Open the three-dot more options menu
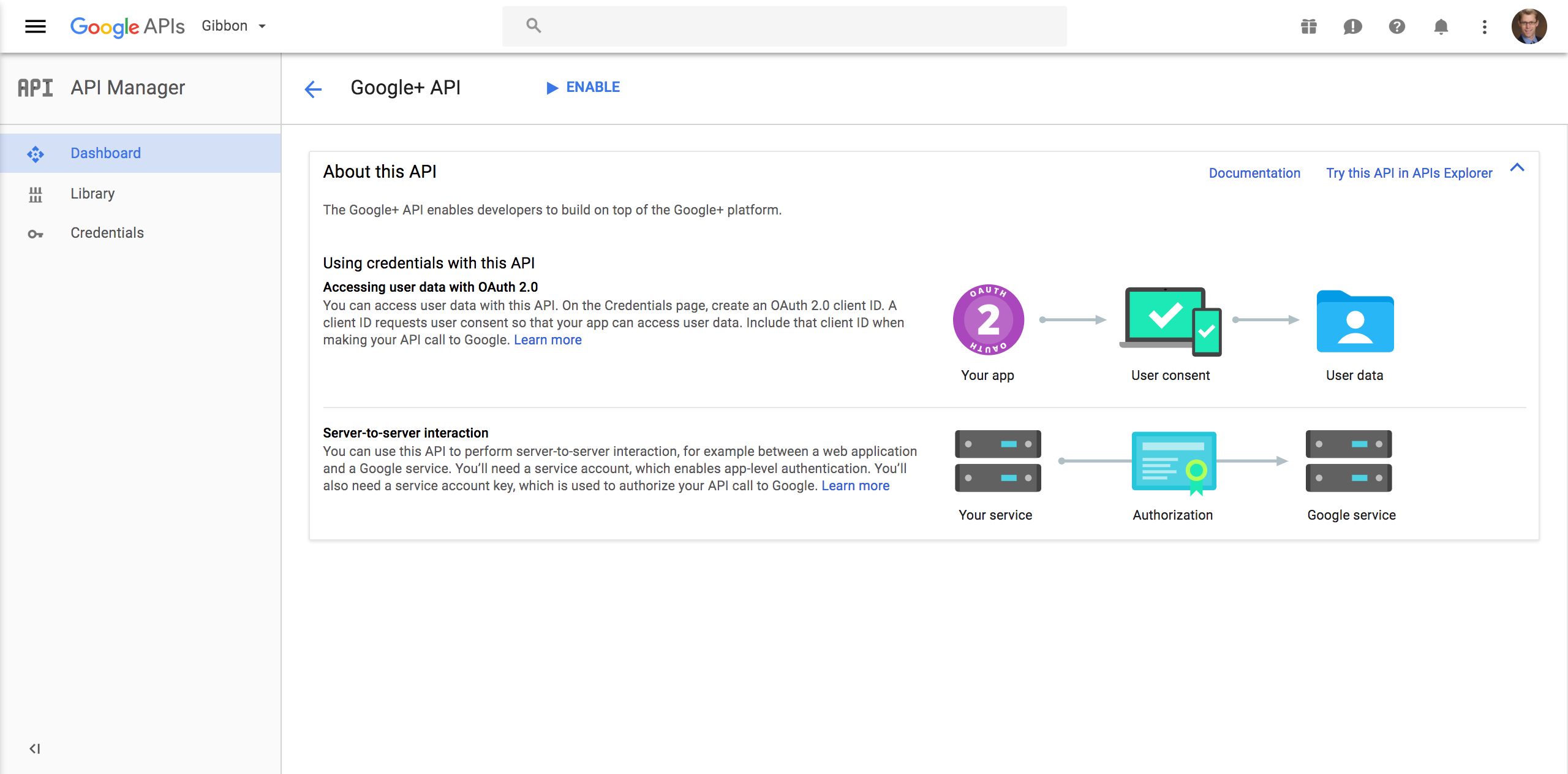1568x774 pixels. (1485, 26)
